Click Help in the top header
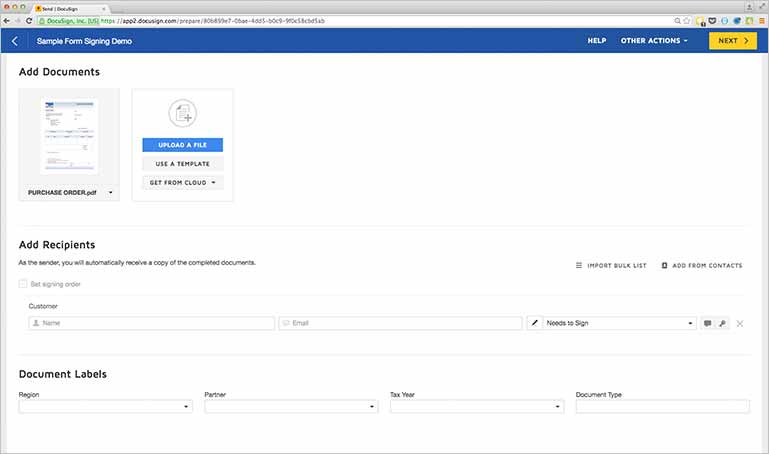The image size is (769, 454). pyautogui.click(x=596, y=41)
